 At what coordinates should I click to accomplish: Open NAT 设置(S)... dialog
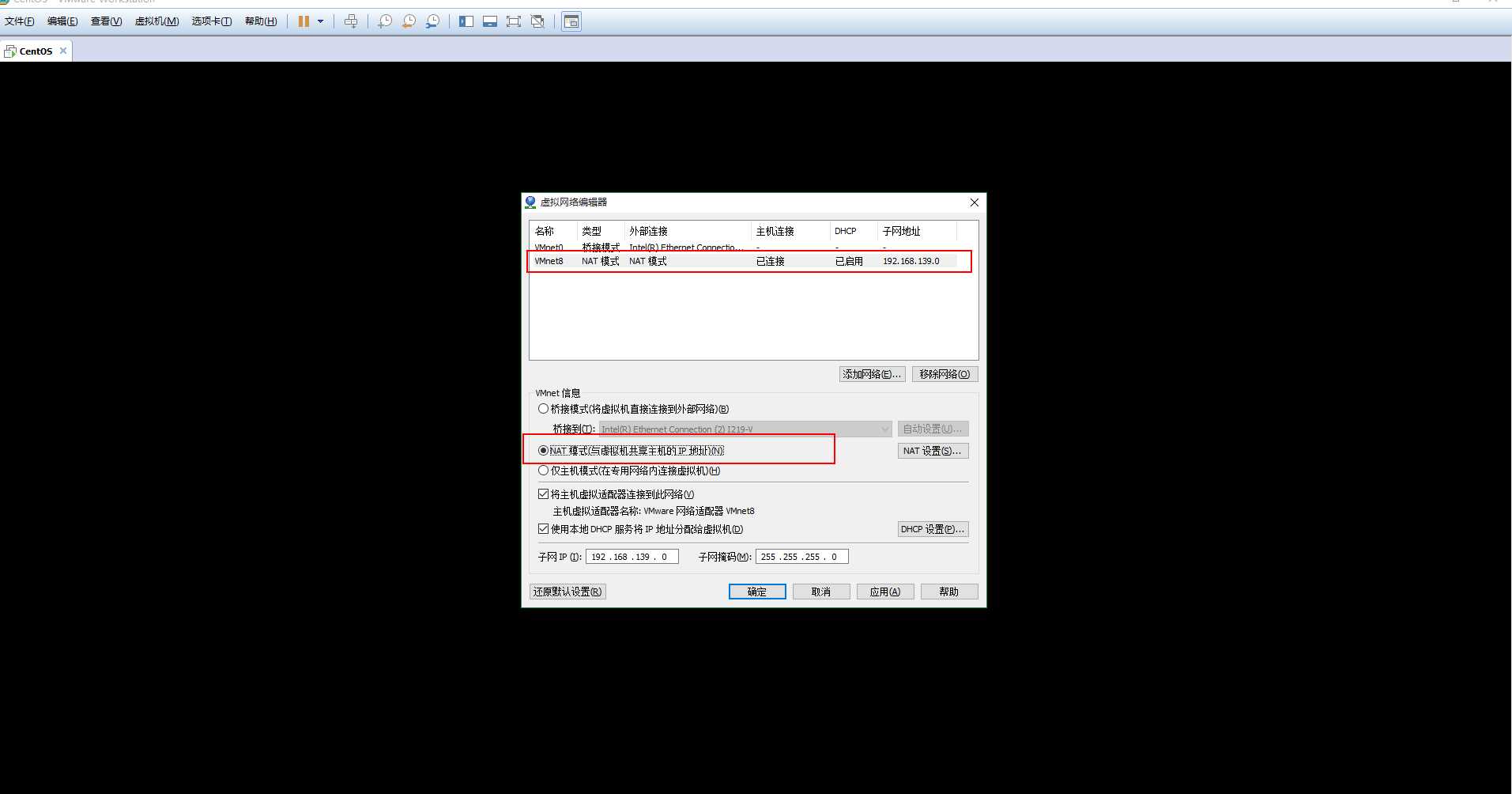coord(933,451)
